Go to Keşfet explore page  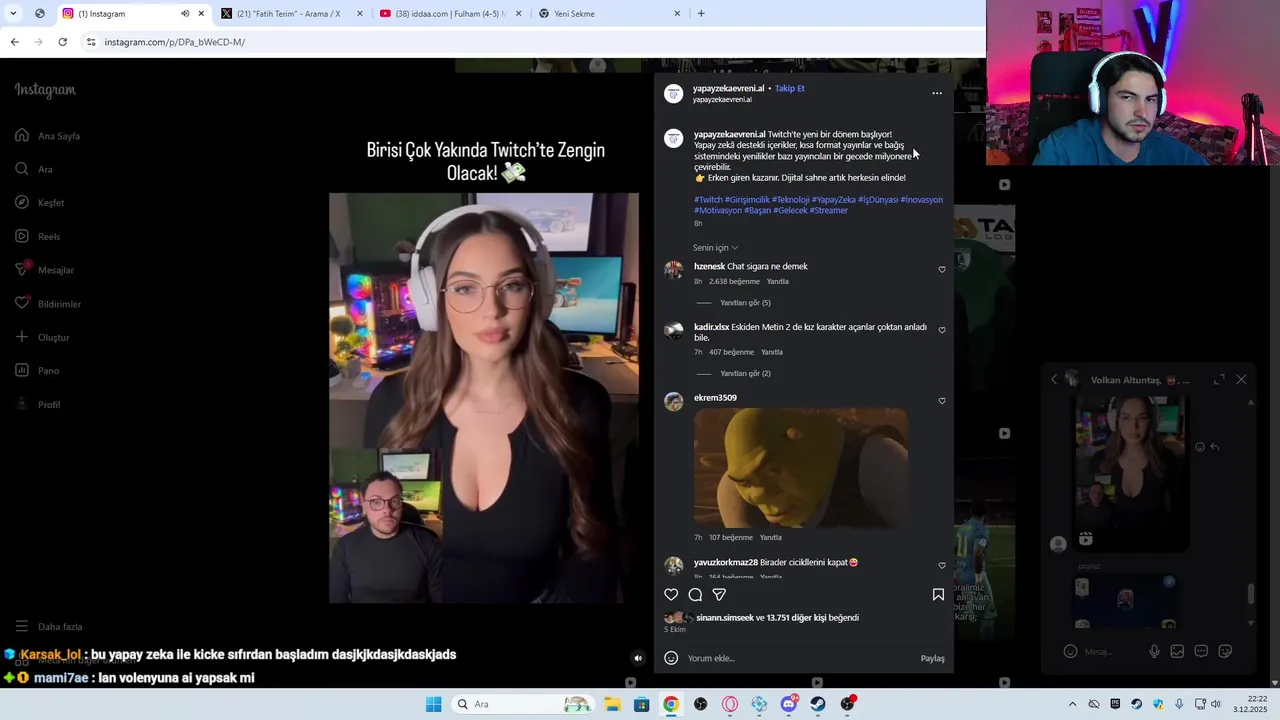pos(40,203)
